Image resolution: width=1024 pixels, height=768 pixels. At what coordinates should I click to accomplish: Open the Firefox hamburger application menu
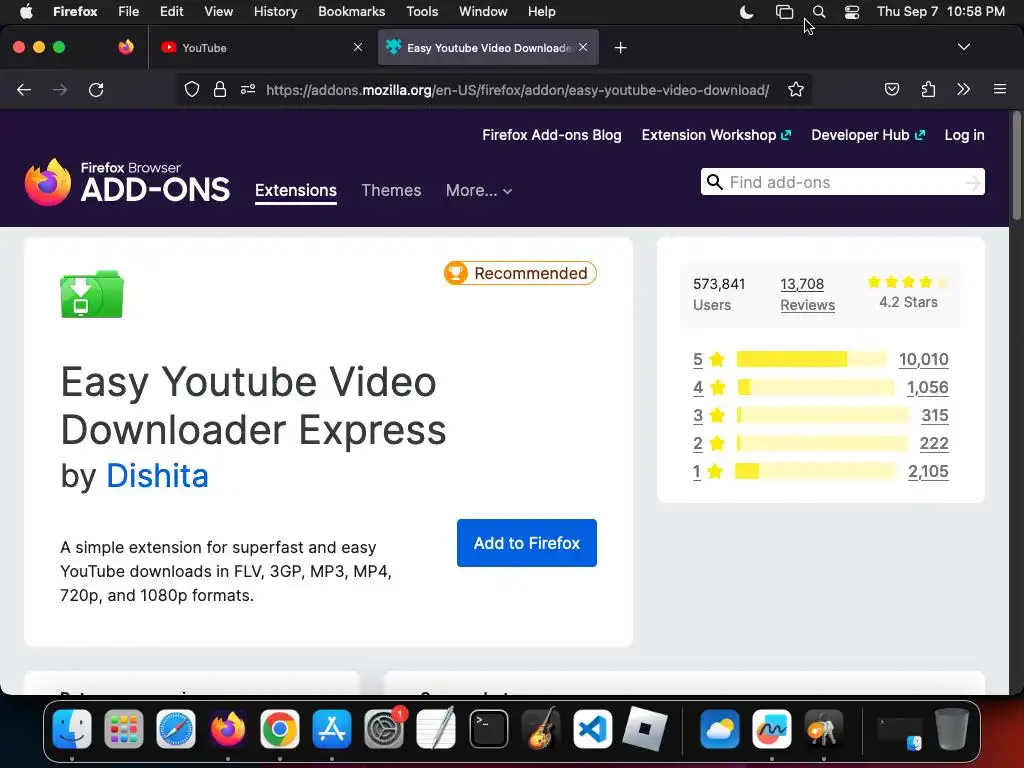tap(999, 89)
